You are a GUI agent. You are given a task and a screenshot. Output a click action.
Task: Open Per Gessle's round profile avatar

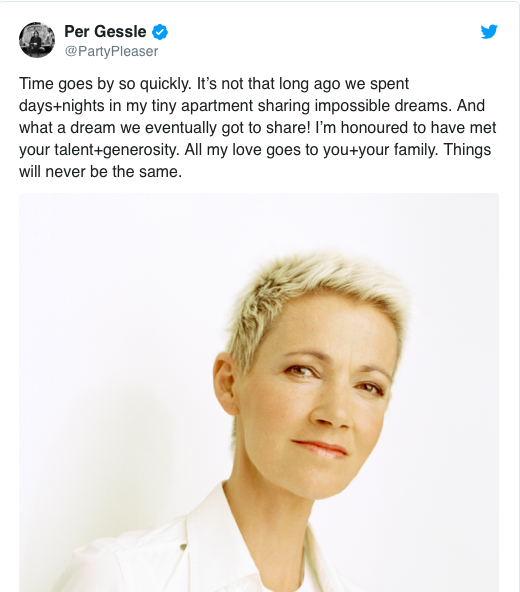37,40
